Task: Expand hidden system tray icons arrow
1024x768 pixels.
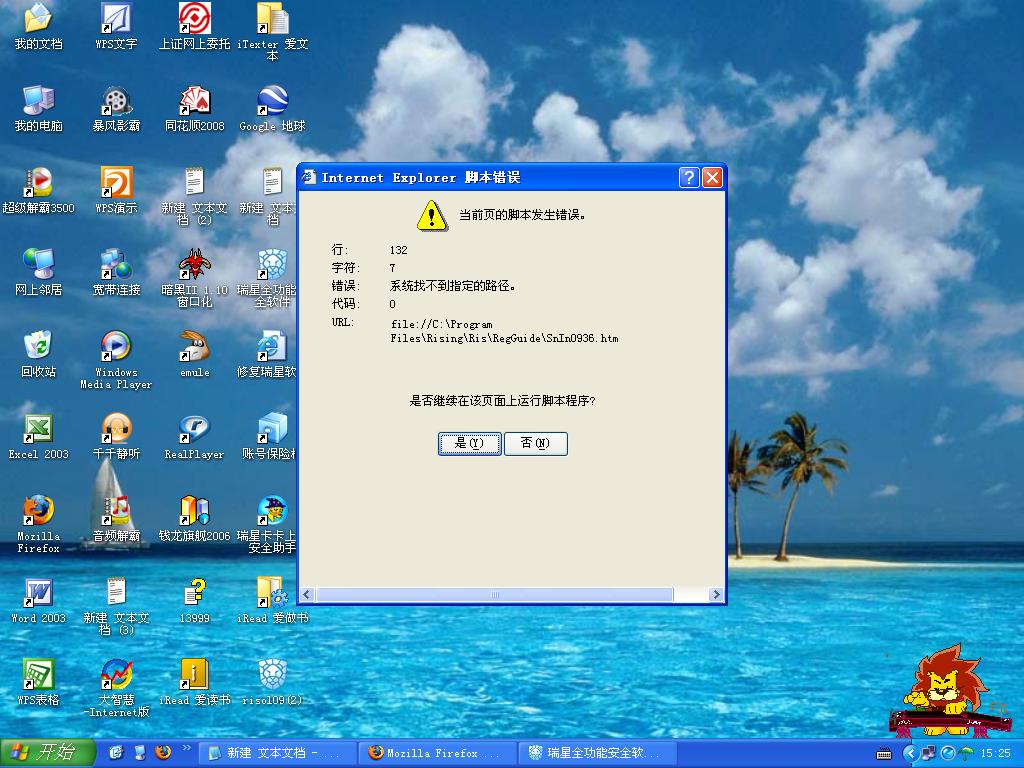Action: click(909, 753)
